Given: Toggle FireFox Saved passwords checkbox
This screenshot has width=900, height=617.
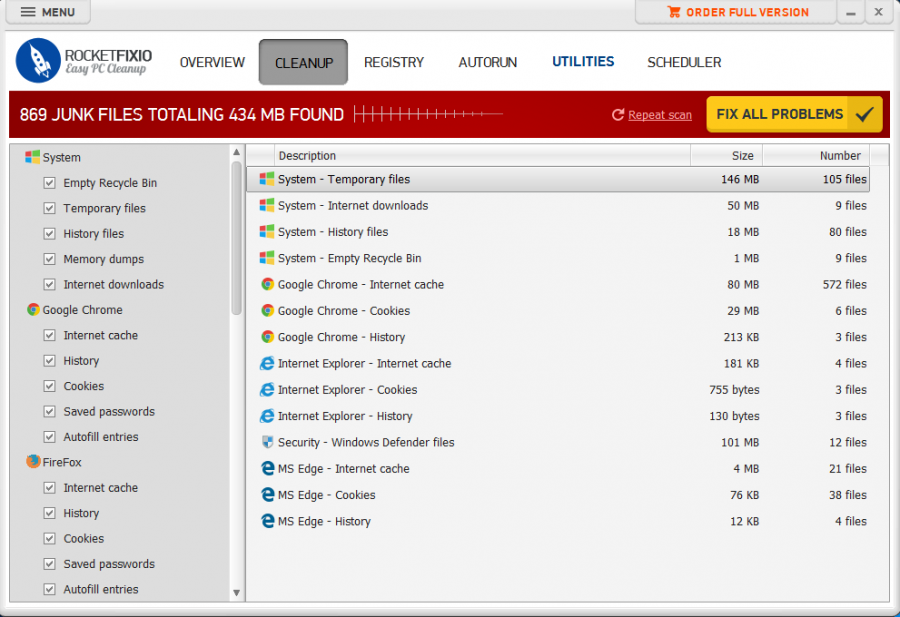Looking at the screenshot, I should pos(49,564).
